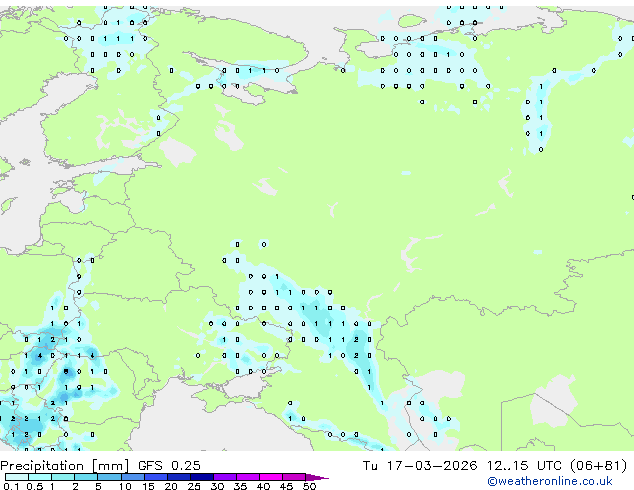634x490 pixels.
Task: Pick the 10–15 mm blue legend swatch
Action: point(132,477)
